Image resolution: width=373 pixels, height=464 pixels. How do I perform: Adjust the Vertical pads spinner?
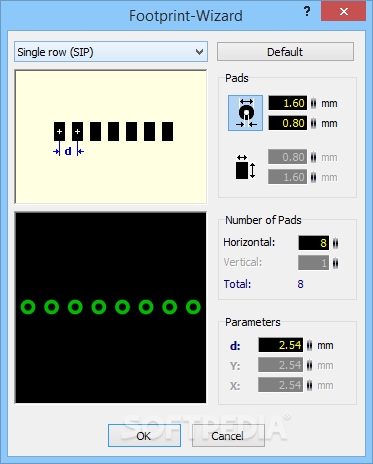tap(335, 263)
